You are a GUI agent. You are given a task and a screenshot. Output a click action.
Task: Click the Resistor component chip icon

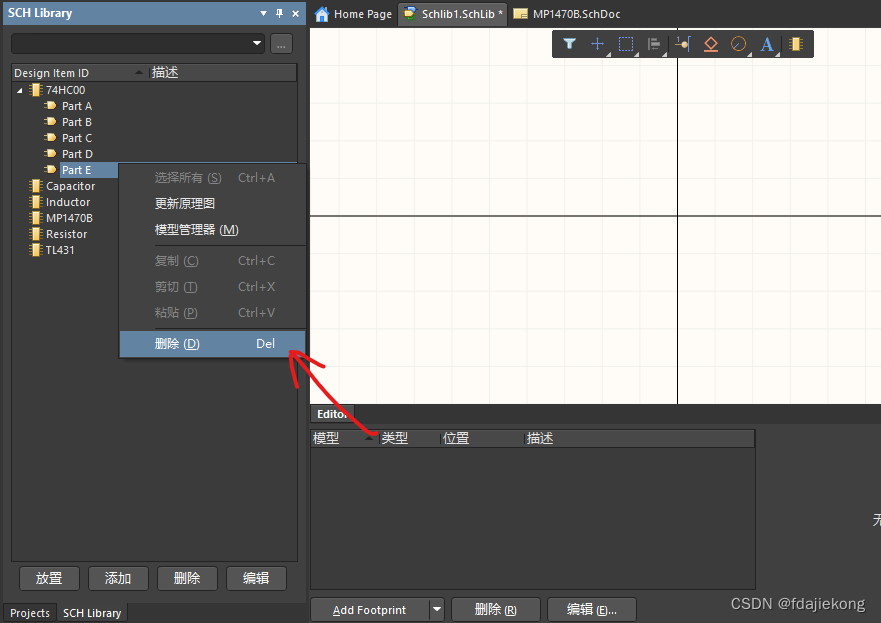(36, 234)
